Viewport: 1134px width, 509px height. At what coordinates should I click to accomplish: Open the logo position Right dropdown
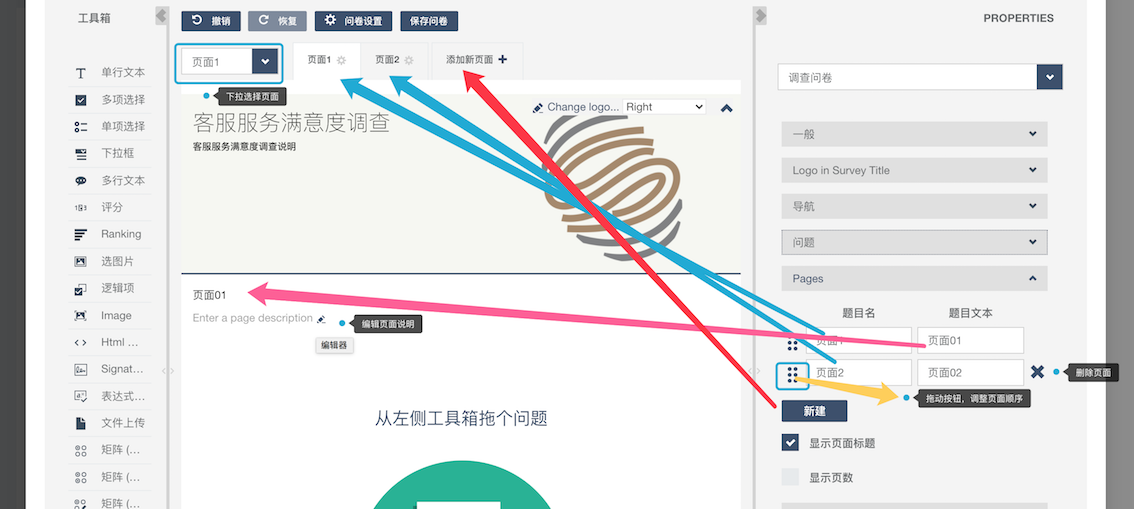pyautogui.click(x=664, y=107)
